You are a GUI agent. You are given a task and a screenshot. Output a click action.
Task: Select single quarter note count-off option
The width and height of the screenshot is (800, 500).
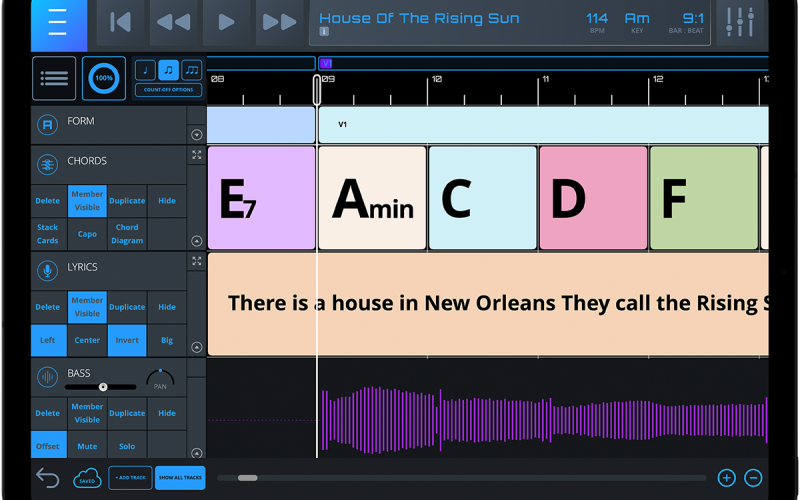click(144, 70)
